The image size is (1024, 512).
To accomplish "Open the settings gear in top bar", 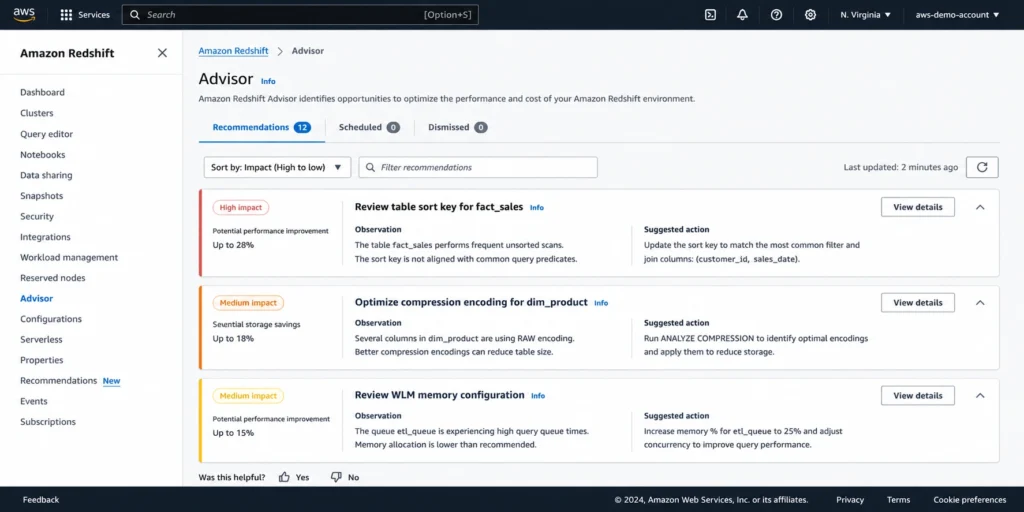I will [x=810, y=14].
